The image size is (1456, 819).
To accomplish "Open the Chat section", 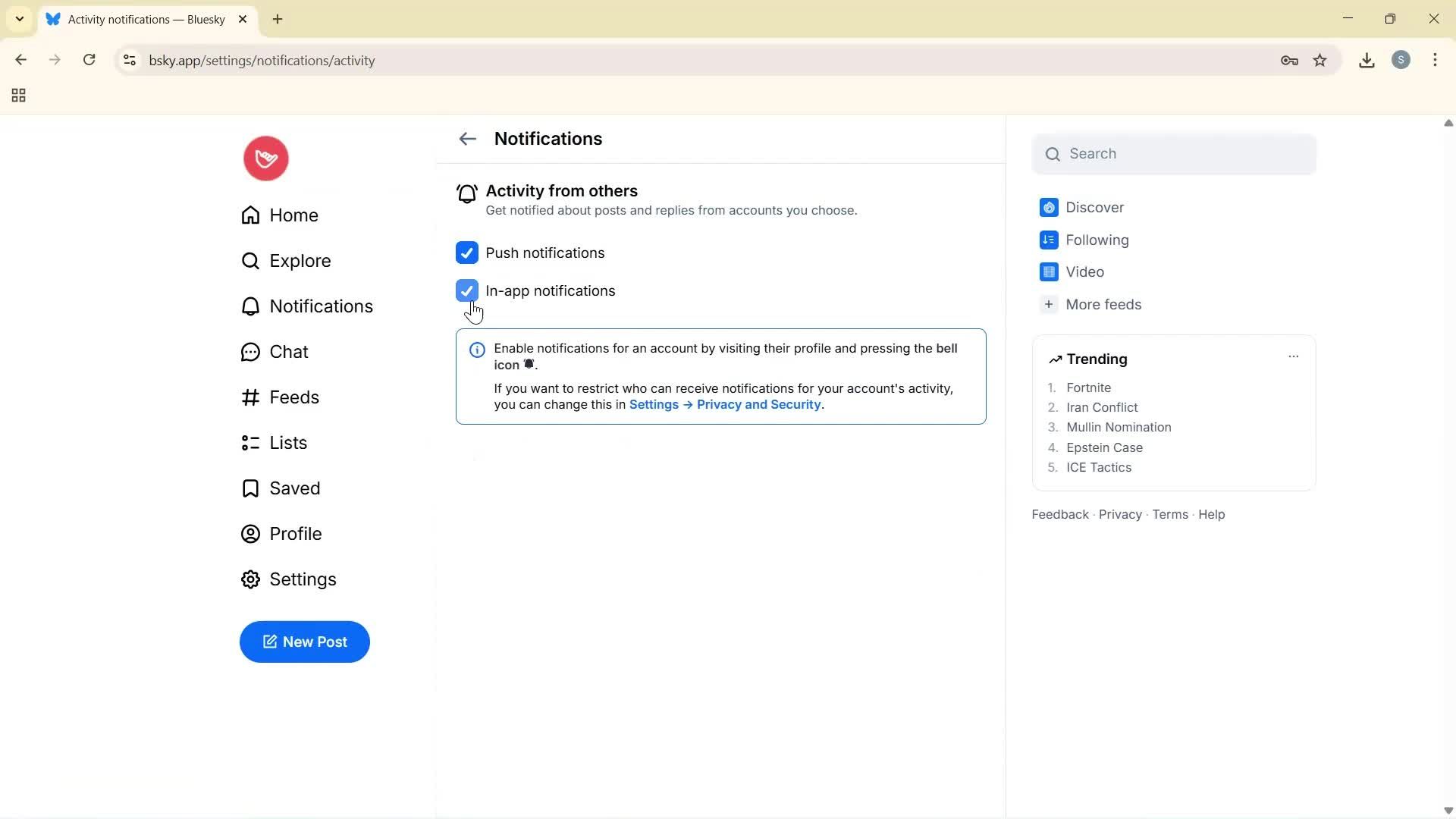I will (x=289, y=352).
